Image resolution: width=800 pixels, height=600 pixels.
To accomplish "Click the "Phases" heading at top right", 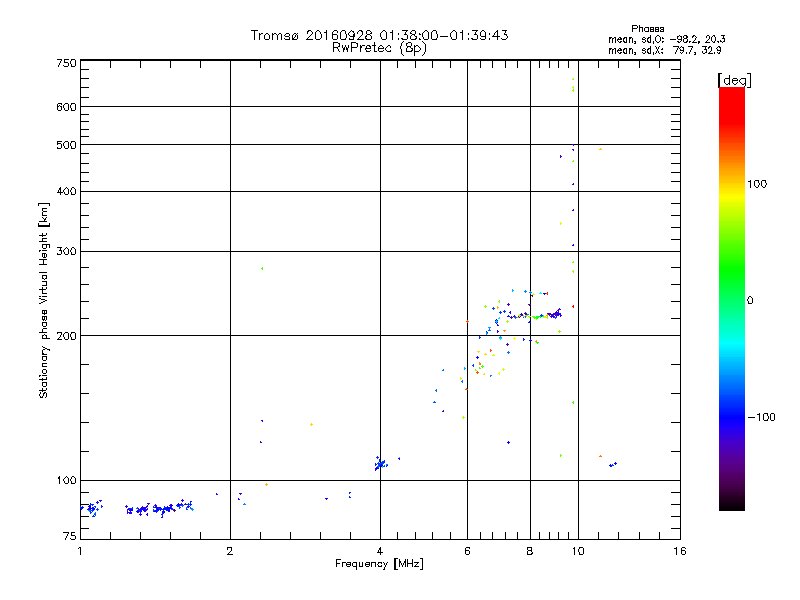I will 647,29.
